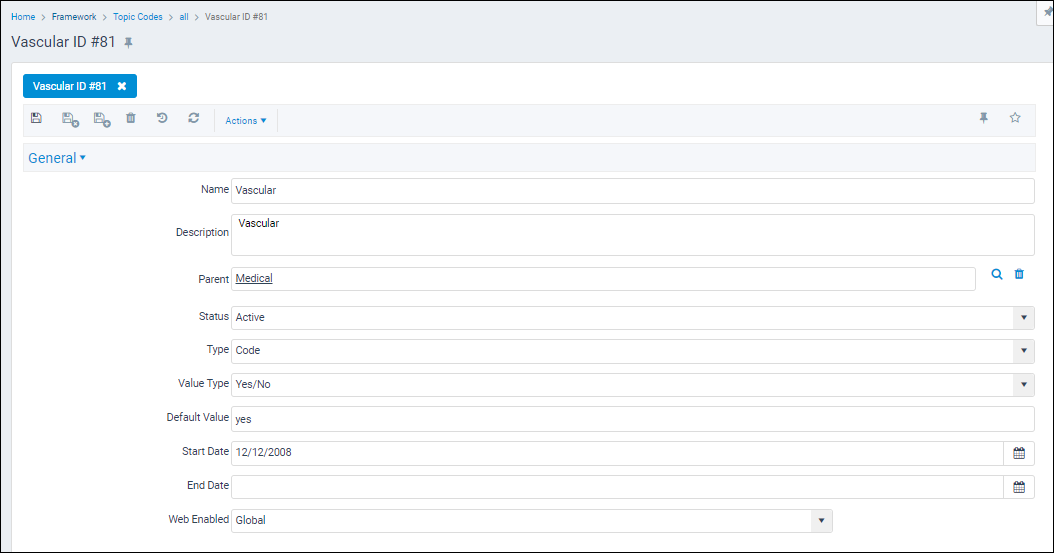This screenshot has width=1054, height=553.
Task: Click the Undo changes icon
Action: point(162,118)
